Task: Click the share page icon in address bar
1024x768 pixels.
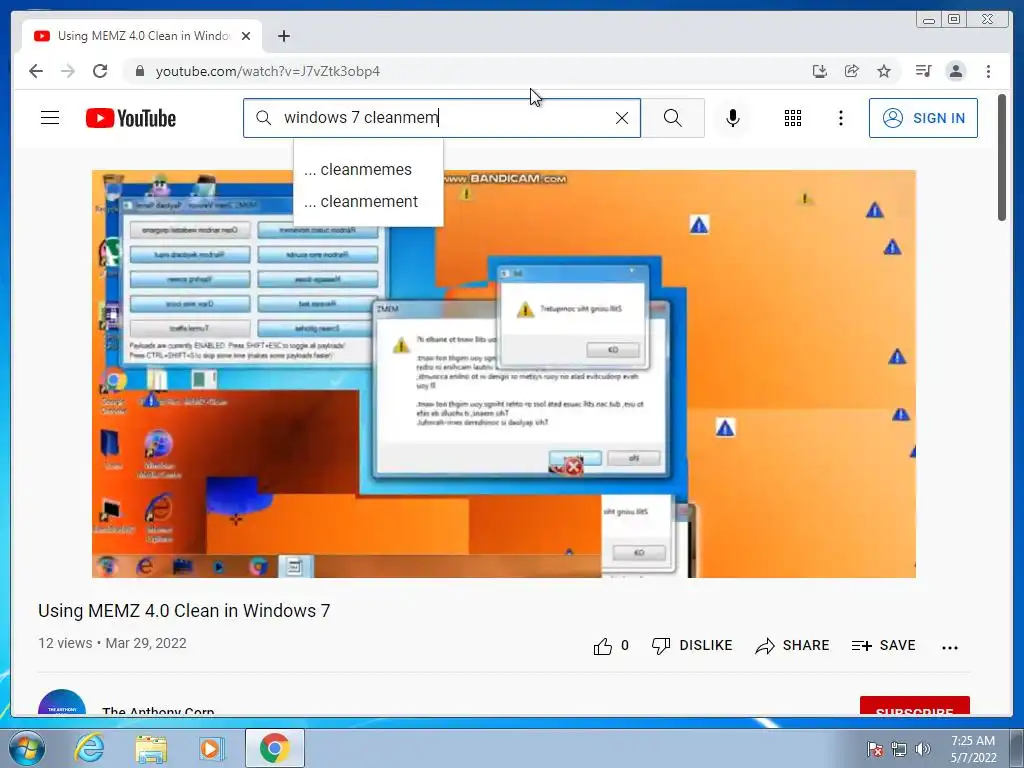Action: tap(852, 71)
